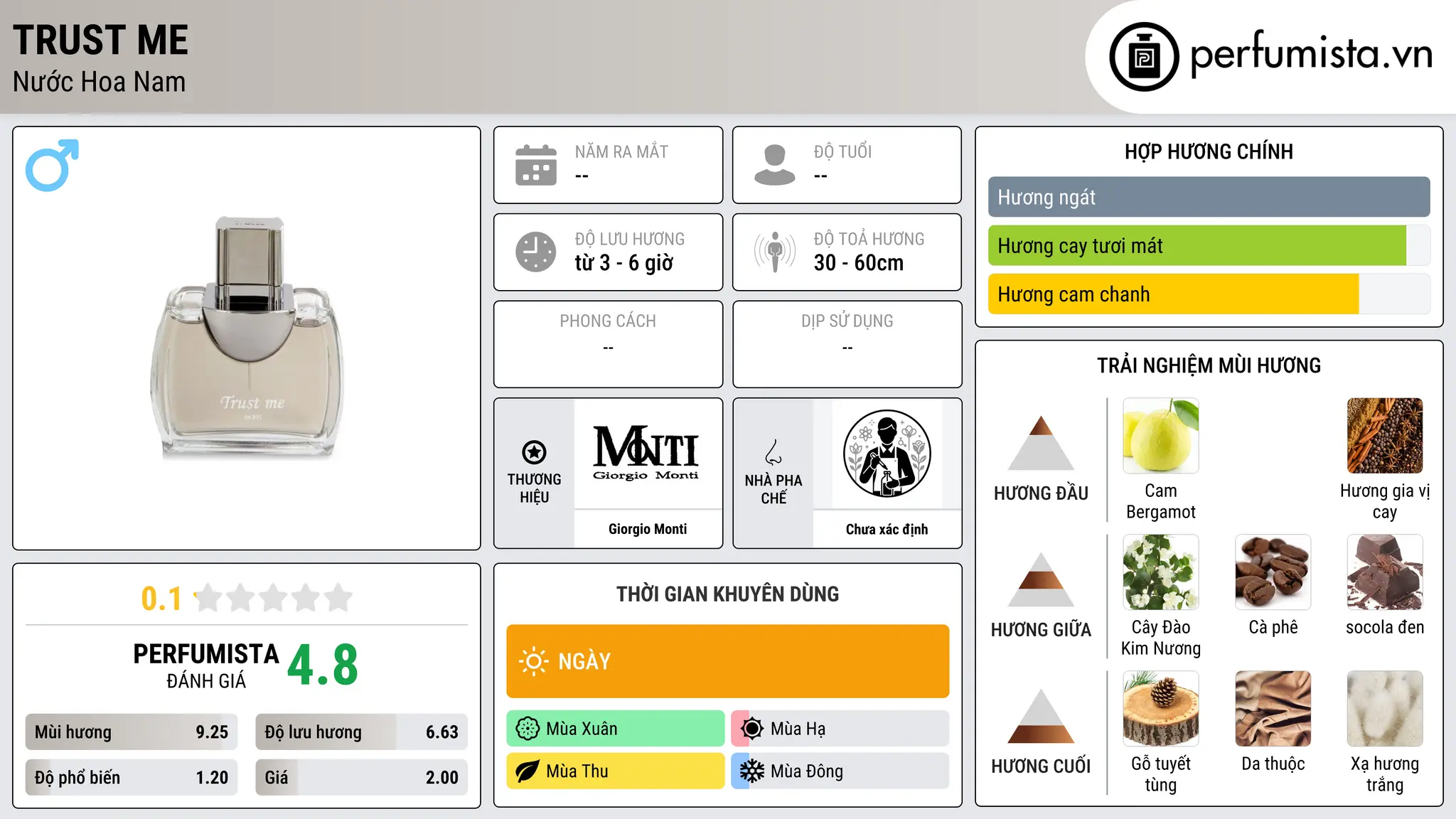Click the star badge icon above Thương hiệu
This screenshot has width=1456, height=819.
point(534,452)
